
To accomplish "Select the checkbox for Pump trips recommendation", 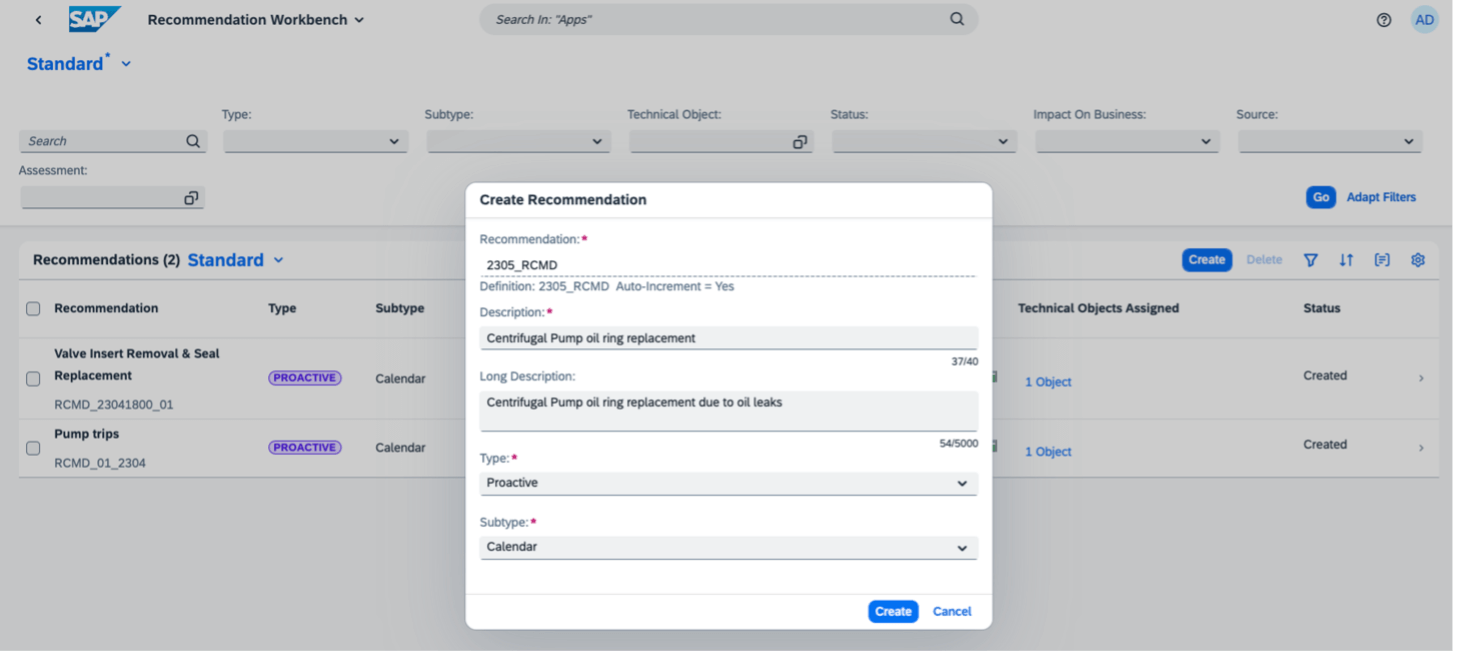I will [32, 447].
